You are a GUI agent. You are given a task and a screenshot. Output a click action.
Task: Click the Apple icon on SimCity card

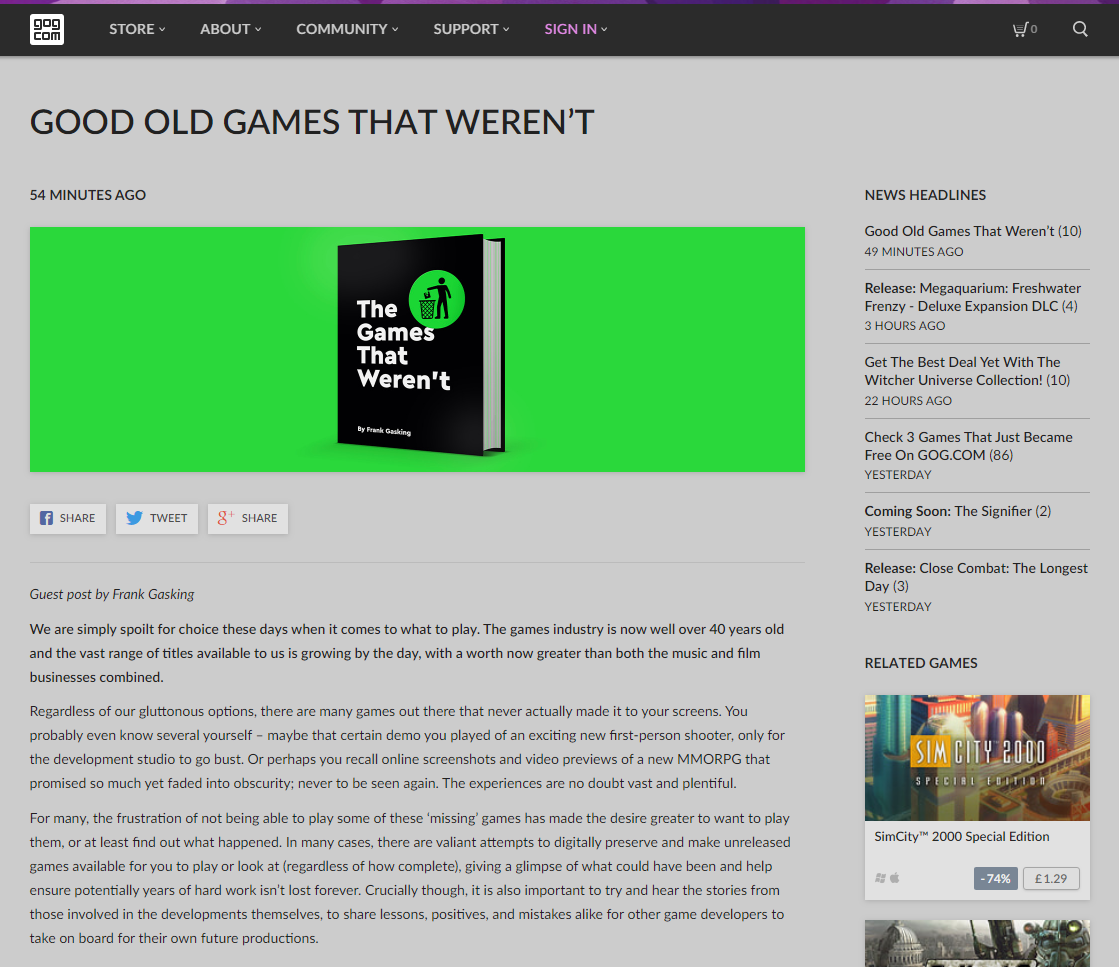[895, 878]
